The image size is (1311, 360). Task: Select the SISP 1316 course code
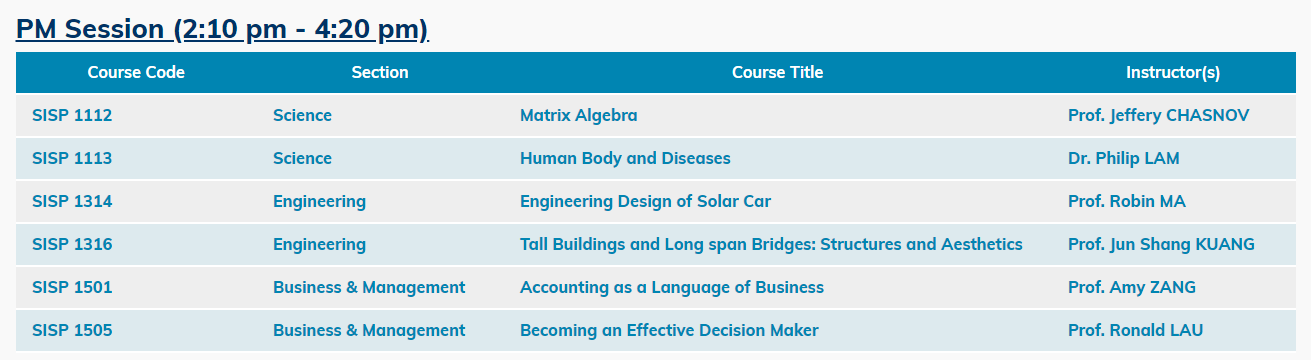coord(72,244)
